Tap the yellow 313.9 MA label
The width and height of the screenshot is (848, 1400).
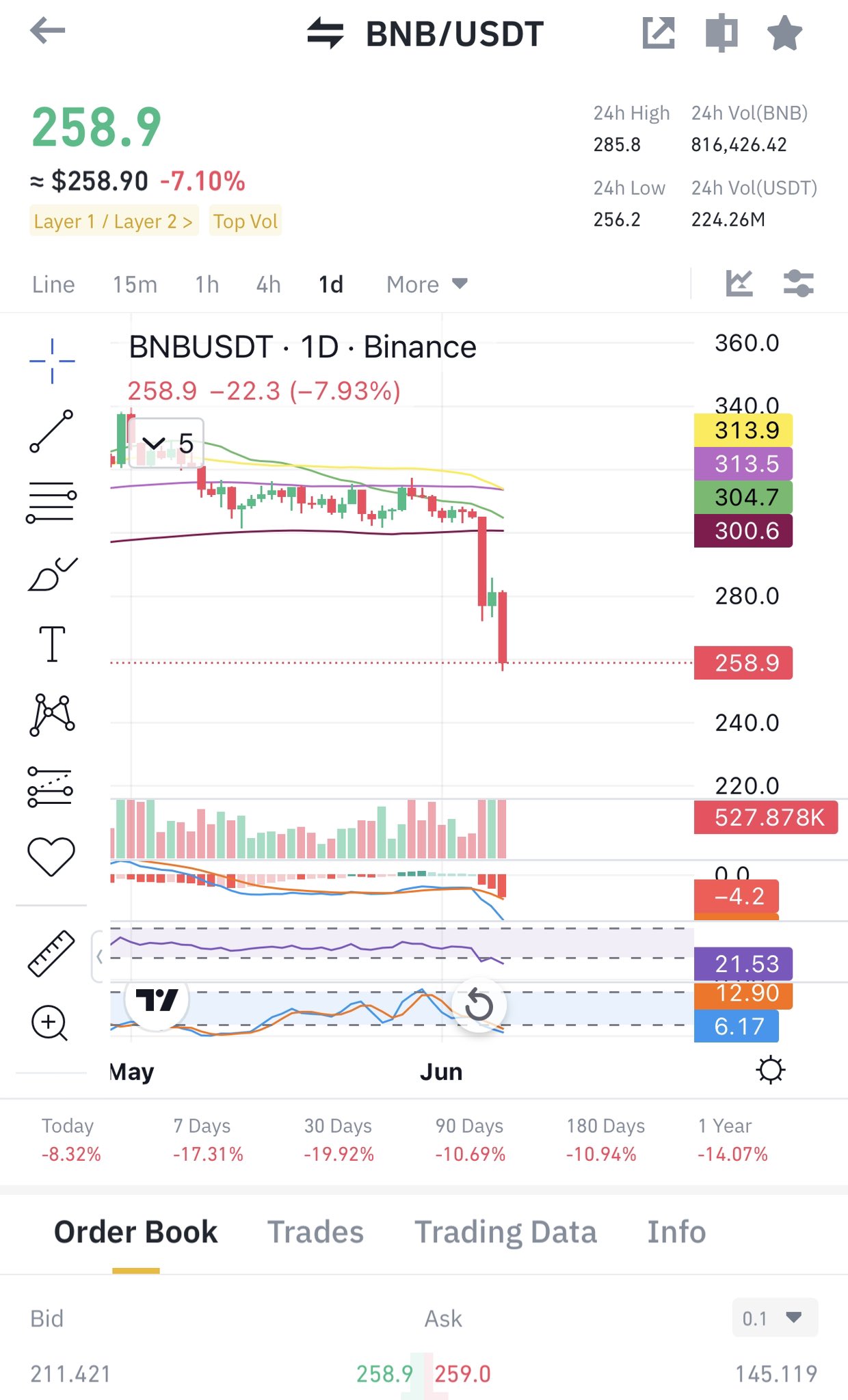(743, 430)
